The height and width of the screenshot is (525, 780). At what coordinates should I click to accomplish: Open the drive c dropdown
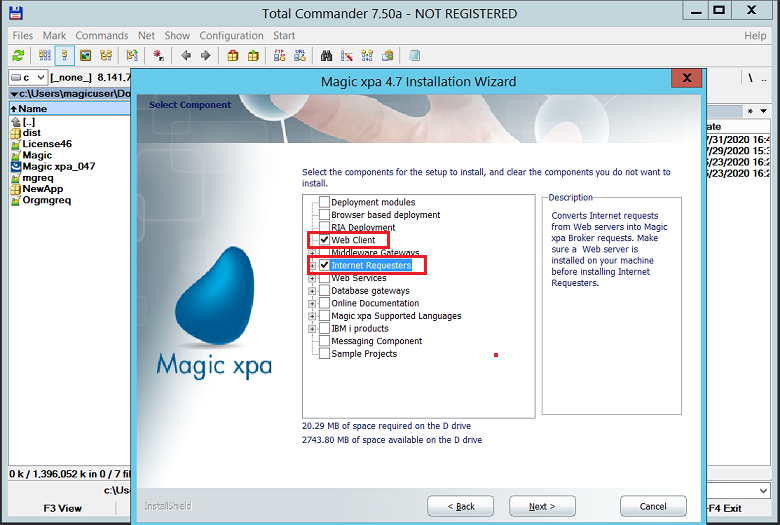[x=28, y=78]
